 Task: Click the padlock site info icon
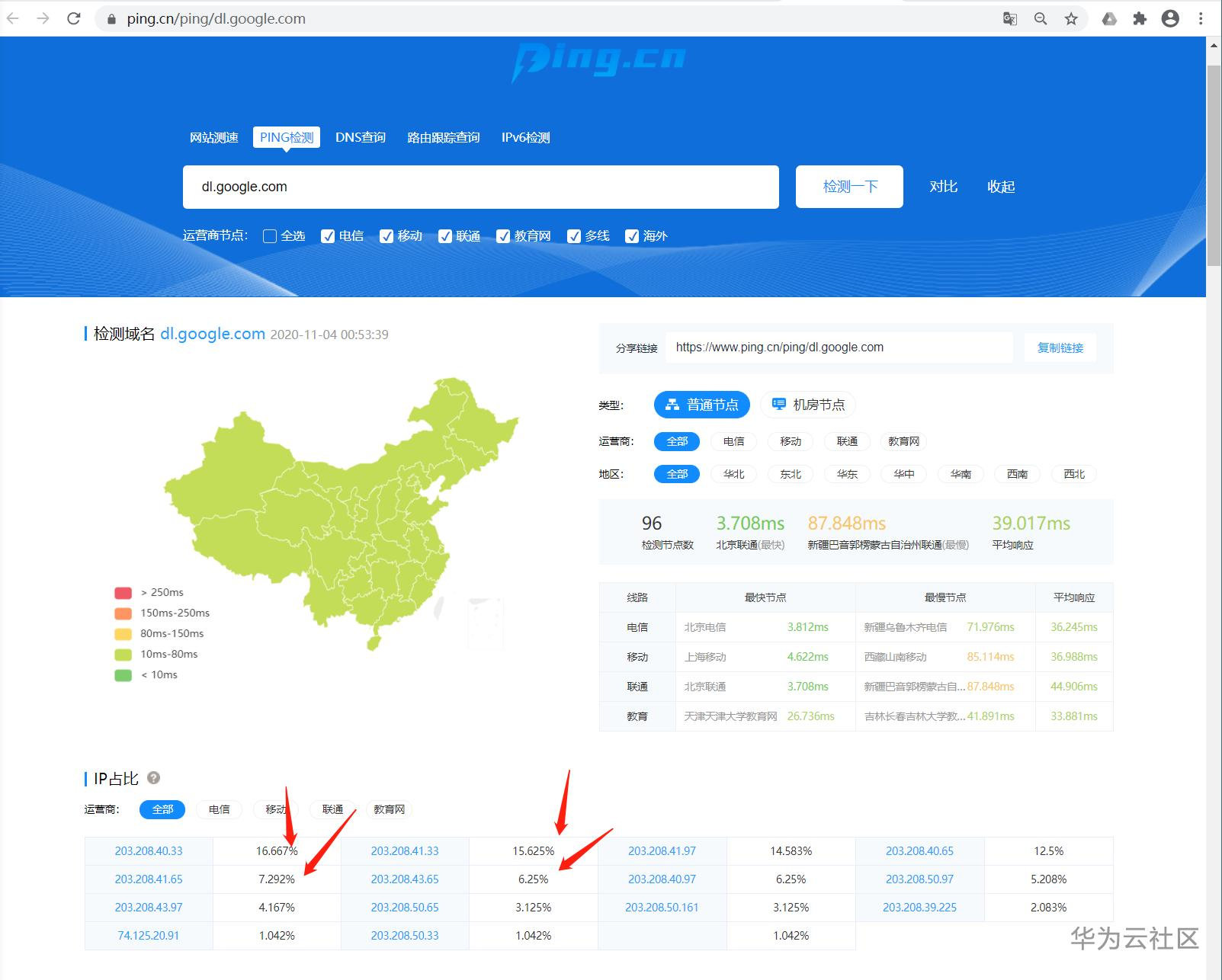111,19
